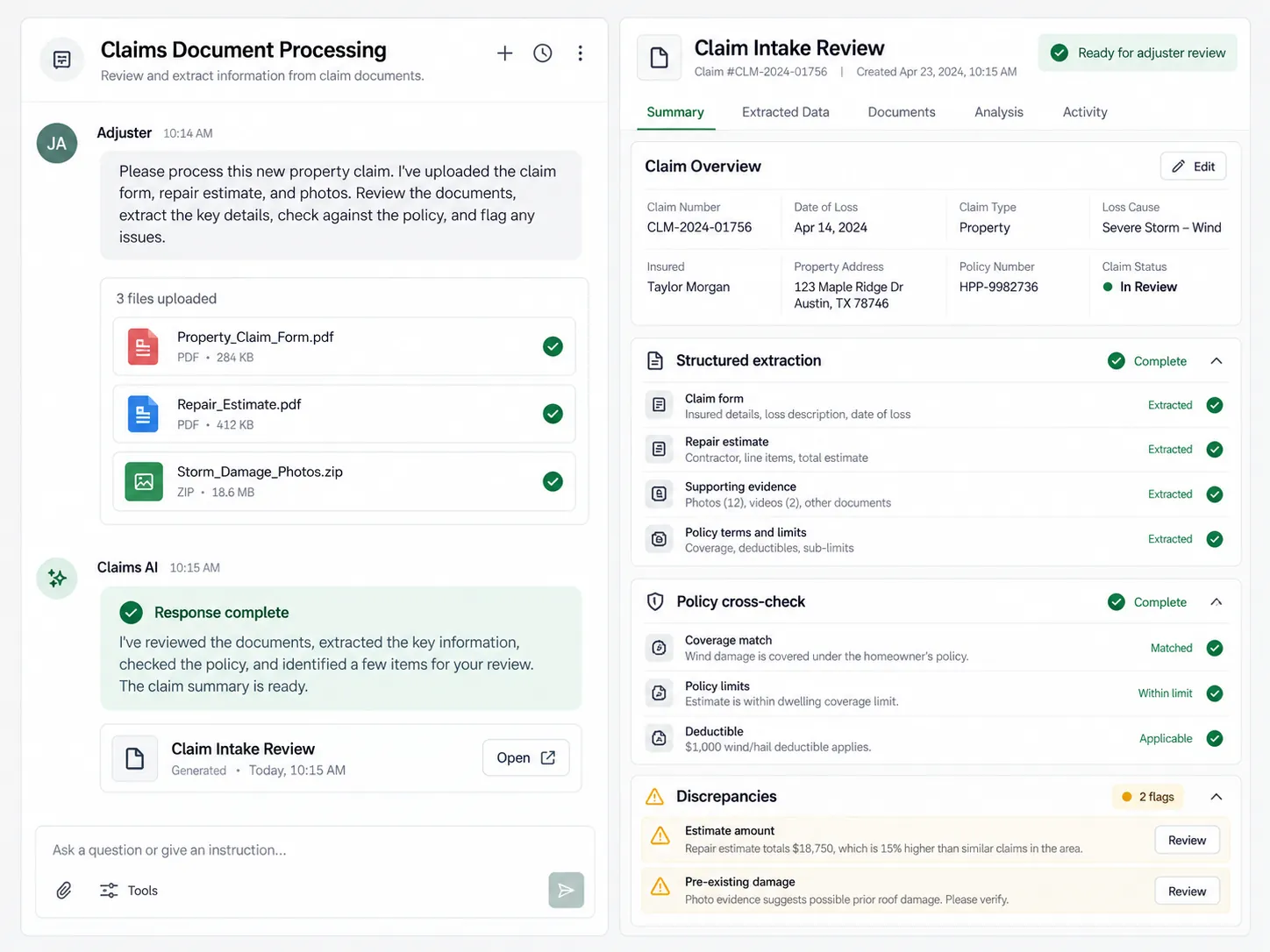This screenshot has height=952, width=1270.
Task: Click the JA adjuster avatar
Action: (57, 144)
